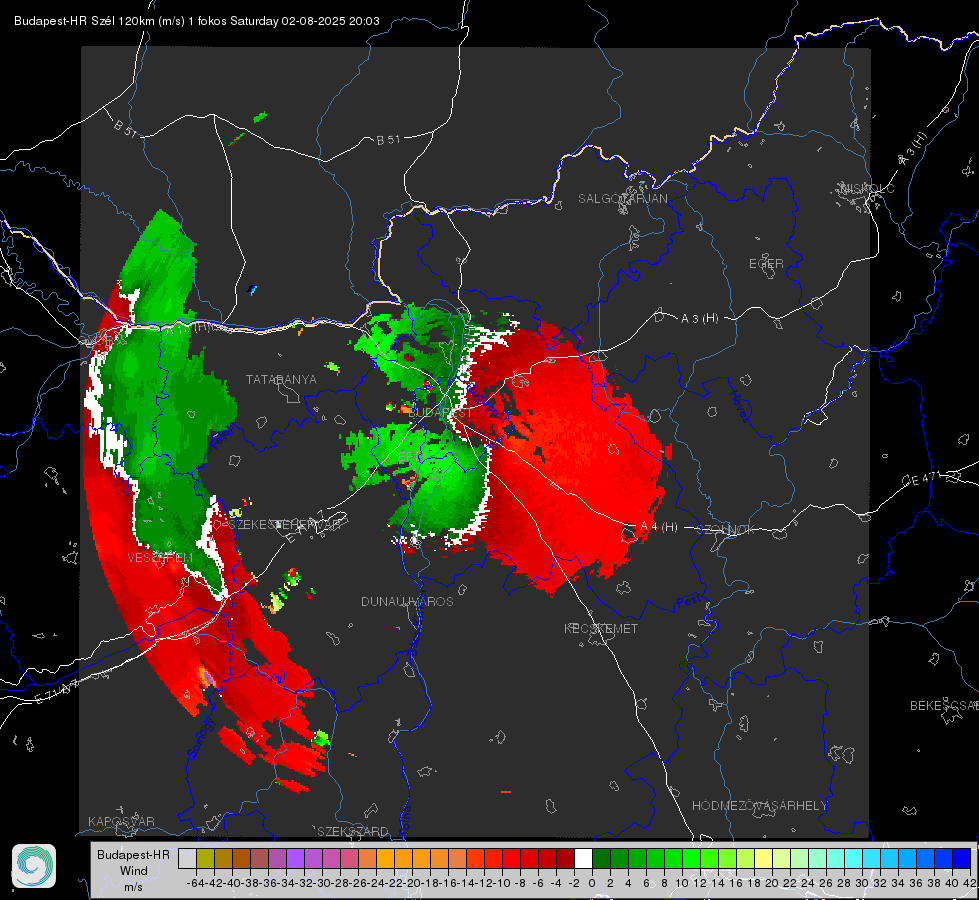The image size is (979, 900).
Task: Click the 'A 4 (H)' road label
Action: [x=659, y=527]
